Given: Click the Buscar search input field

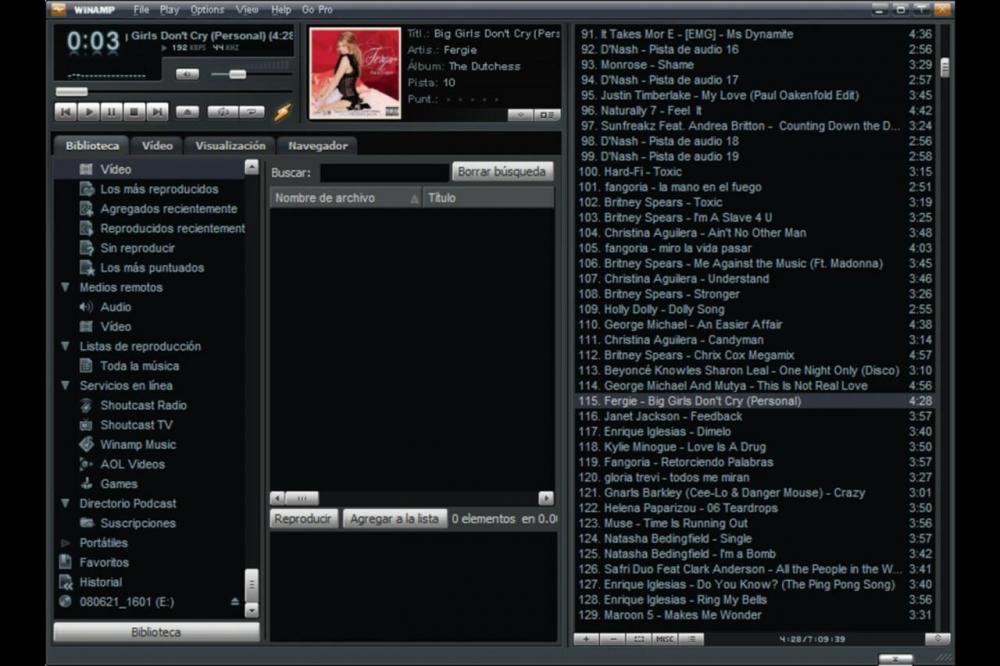Looking at the screenshot, I should [383, 172].
